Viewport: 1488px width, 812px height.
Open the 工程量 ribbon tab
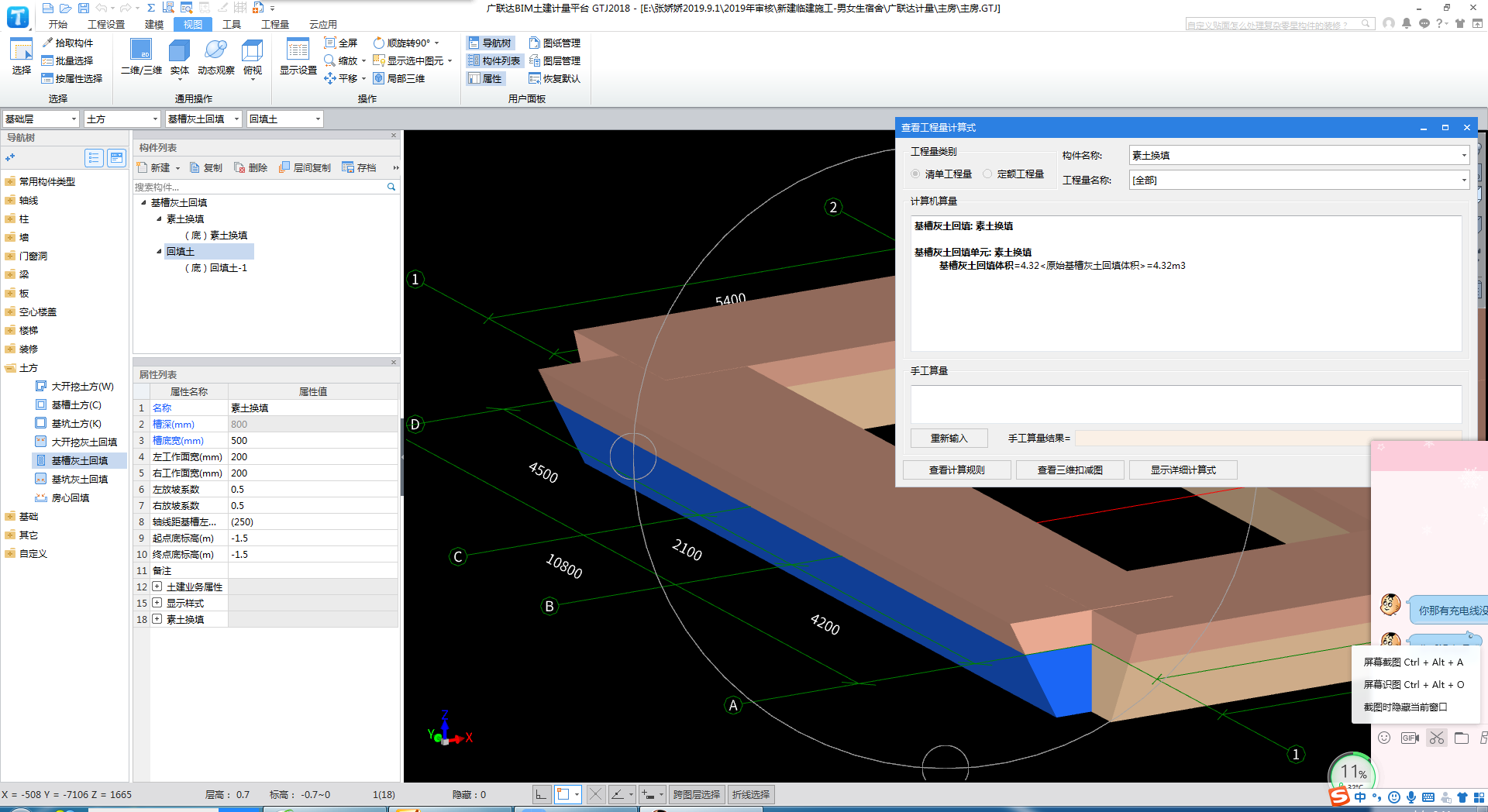click(275, 24)
